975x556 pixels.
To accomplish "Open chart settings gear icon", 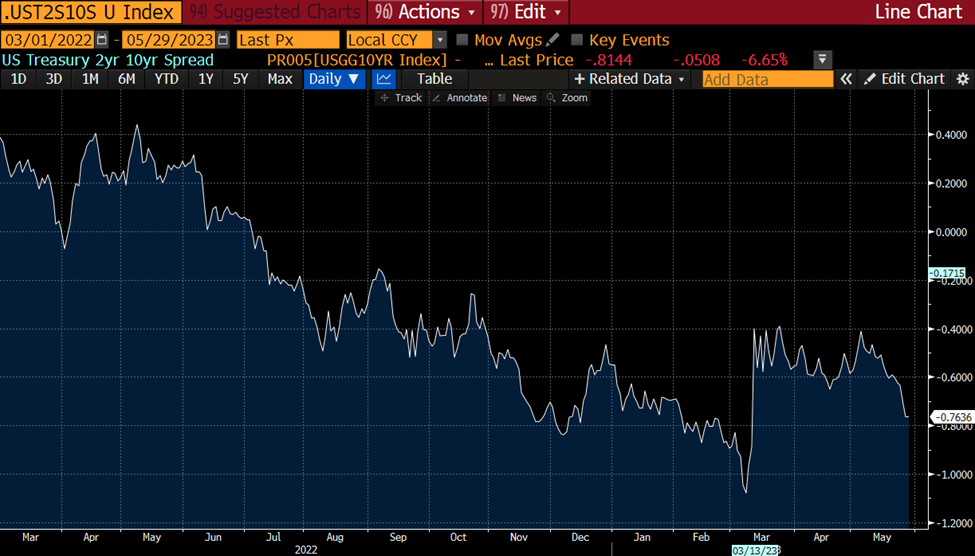I will (x=963, y=79).
